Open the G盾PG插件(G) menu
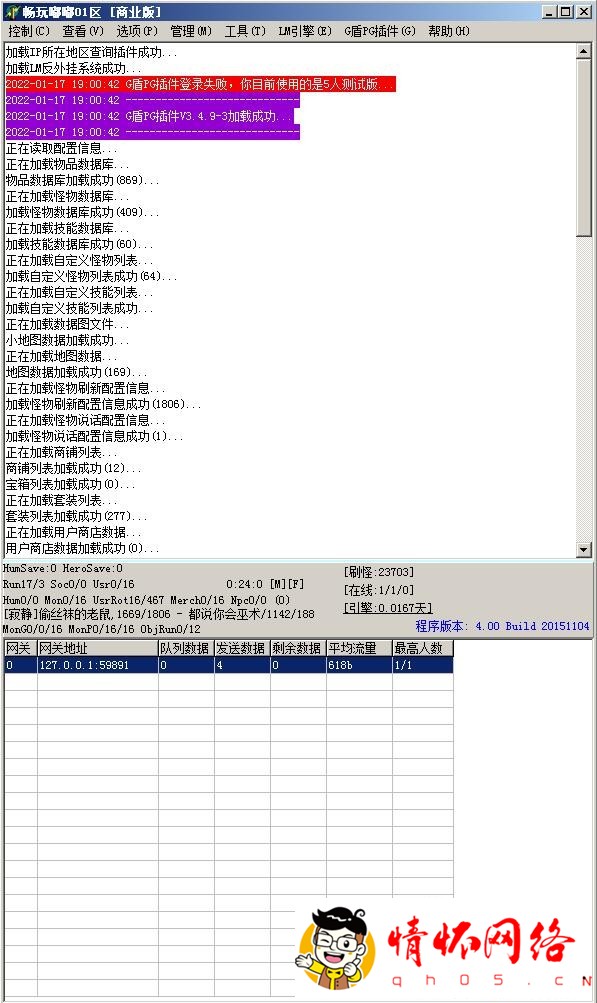 click(380, 31)
